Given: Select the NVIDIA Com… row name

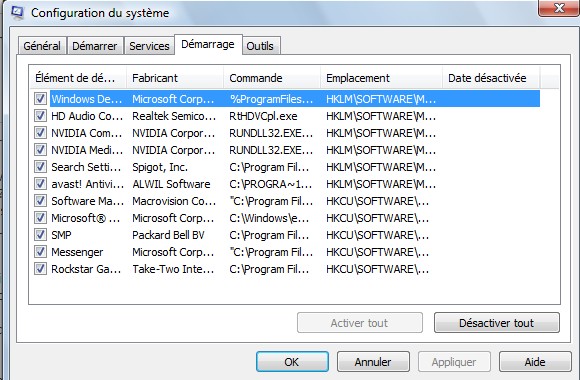Looking at the screenshot, I should (87, 133).
